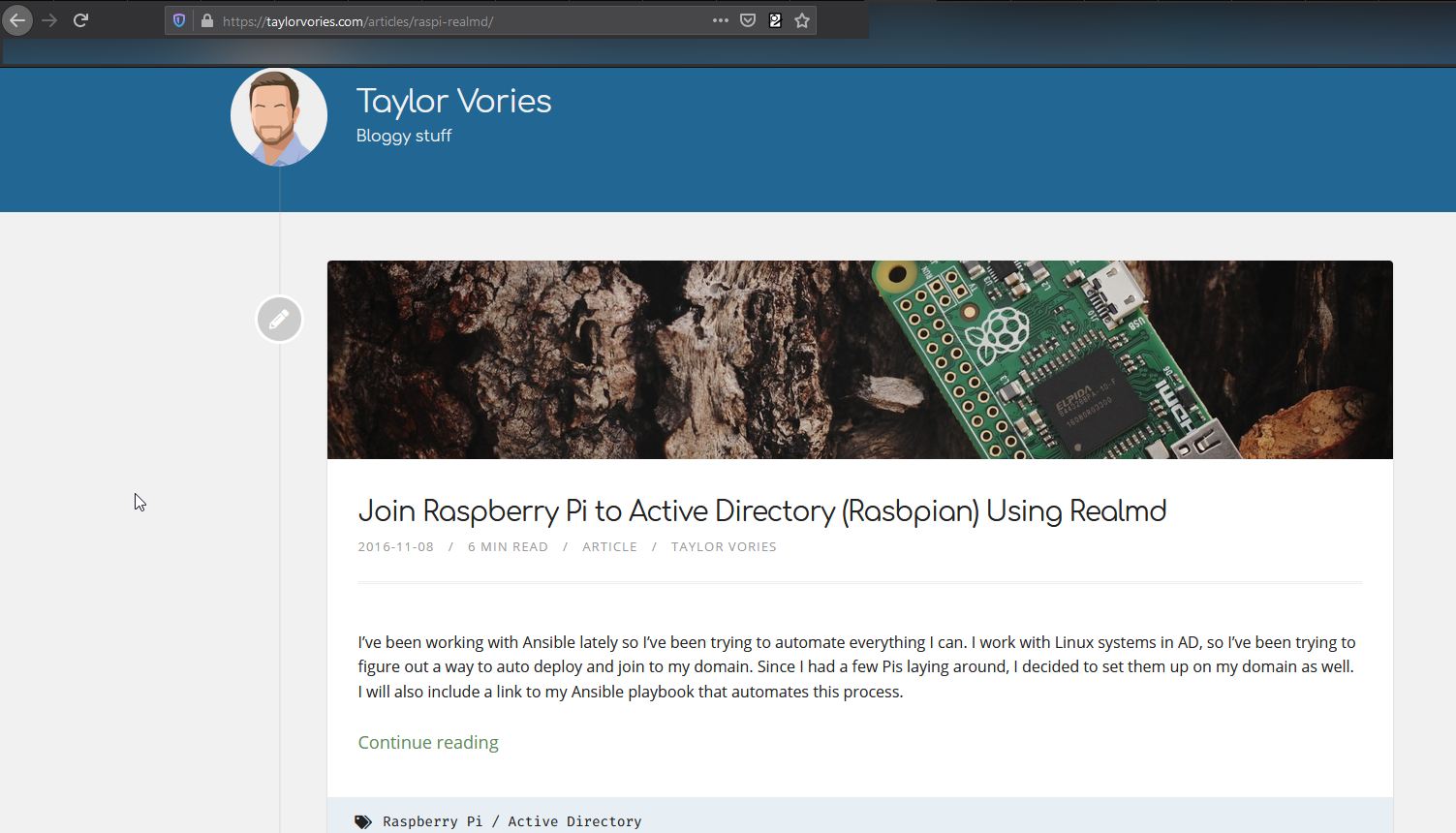Open the Continue reading link

tap(427, 742)
